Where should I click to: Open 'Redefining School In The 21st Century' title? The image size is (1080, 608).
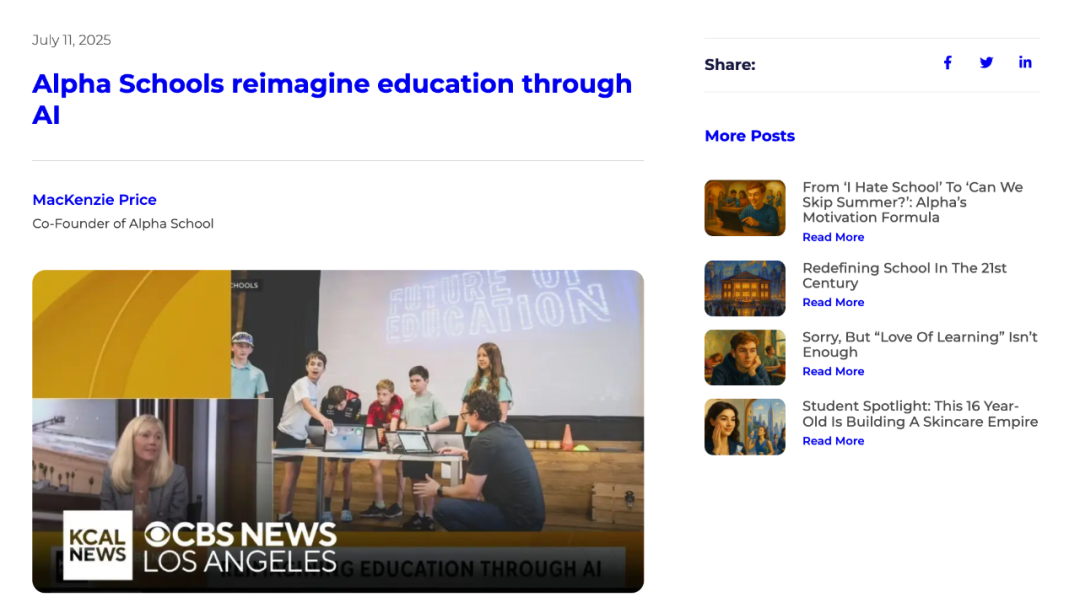(904, 275)
